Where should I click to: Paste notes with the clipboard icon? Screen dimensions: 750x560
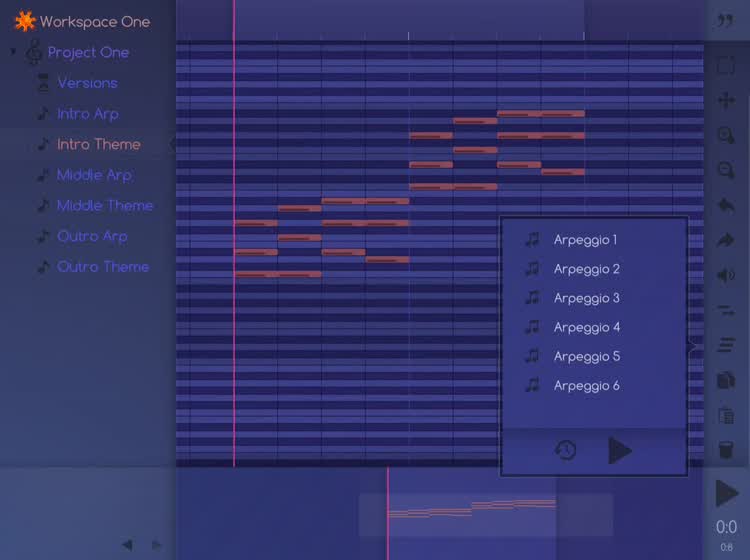tap(726, 415)
